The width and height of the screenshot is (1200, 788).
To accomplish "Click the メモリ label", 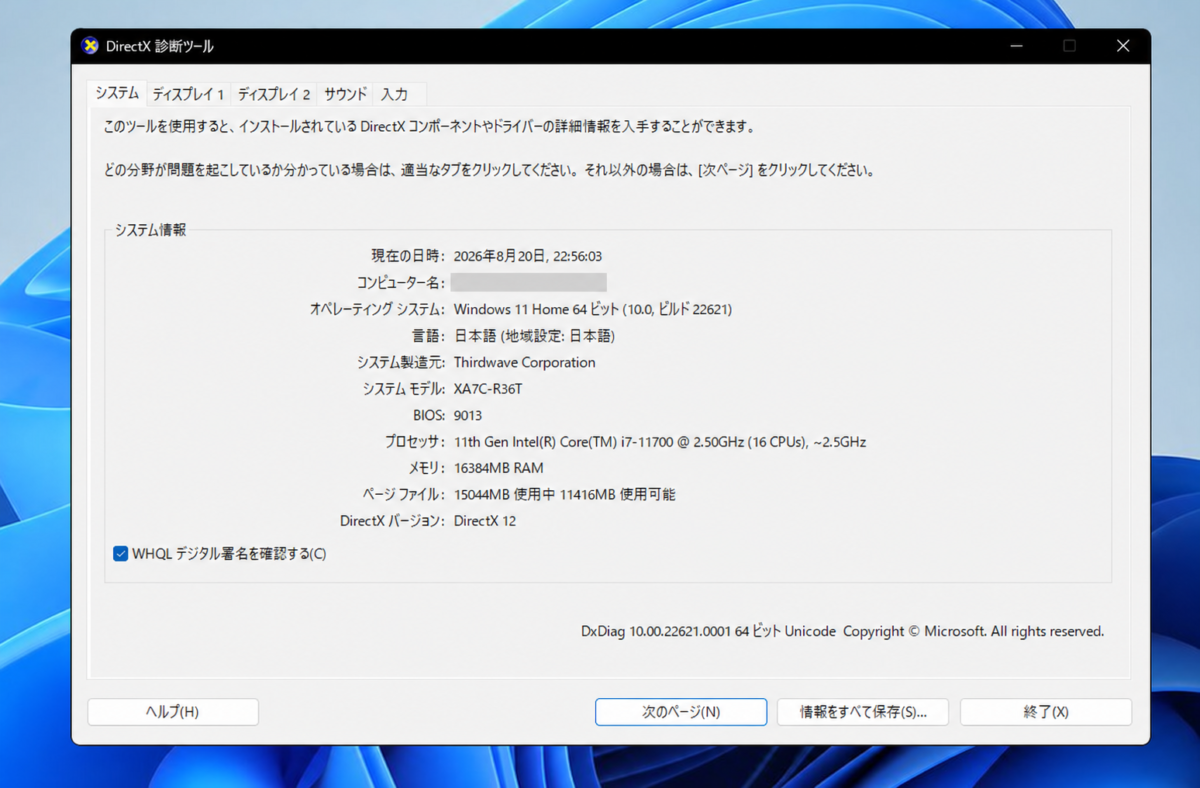I will point(426,468).
